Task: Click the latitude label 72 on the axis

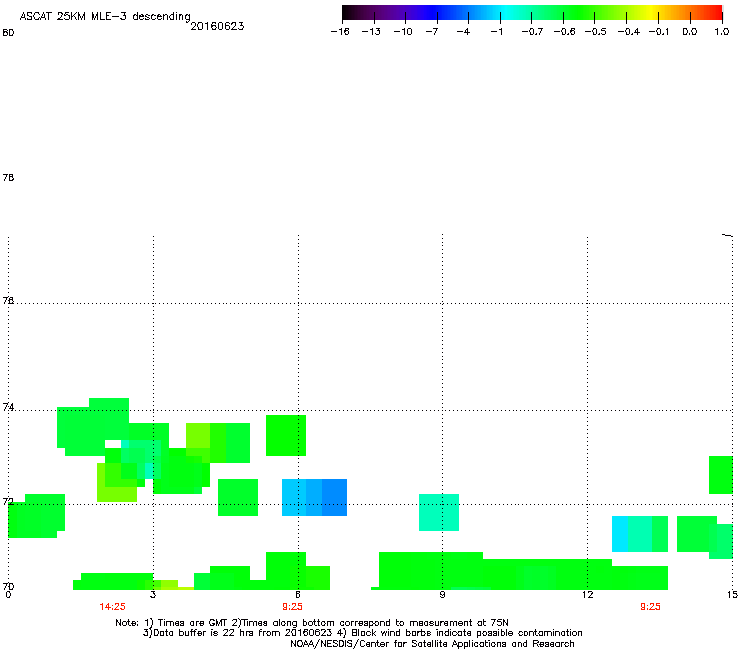Action: coord(8,501)
